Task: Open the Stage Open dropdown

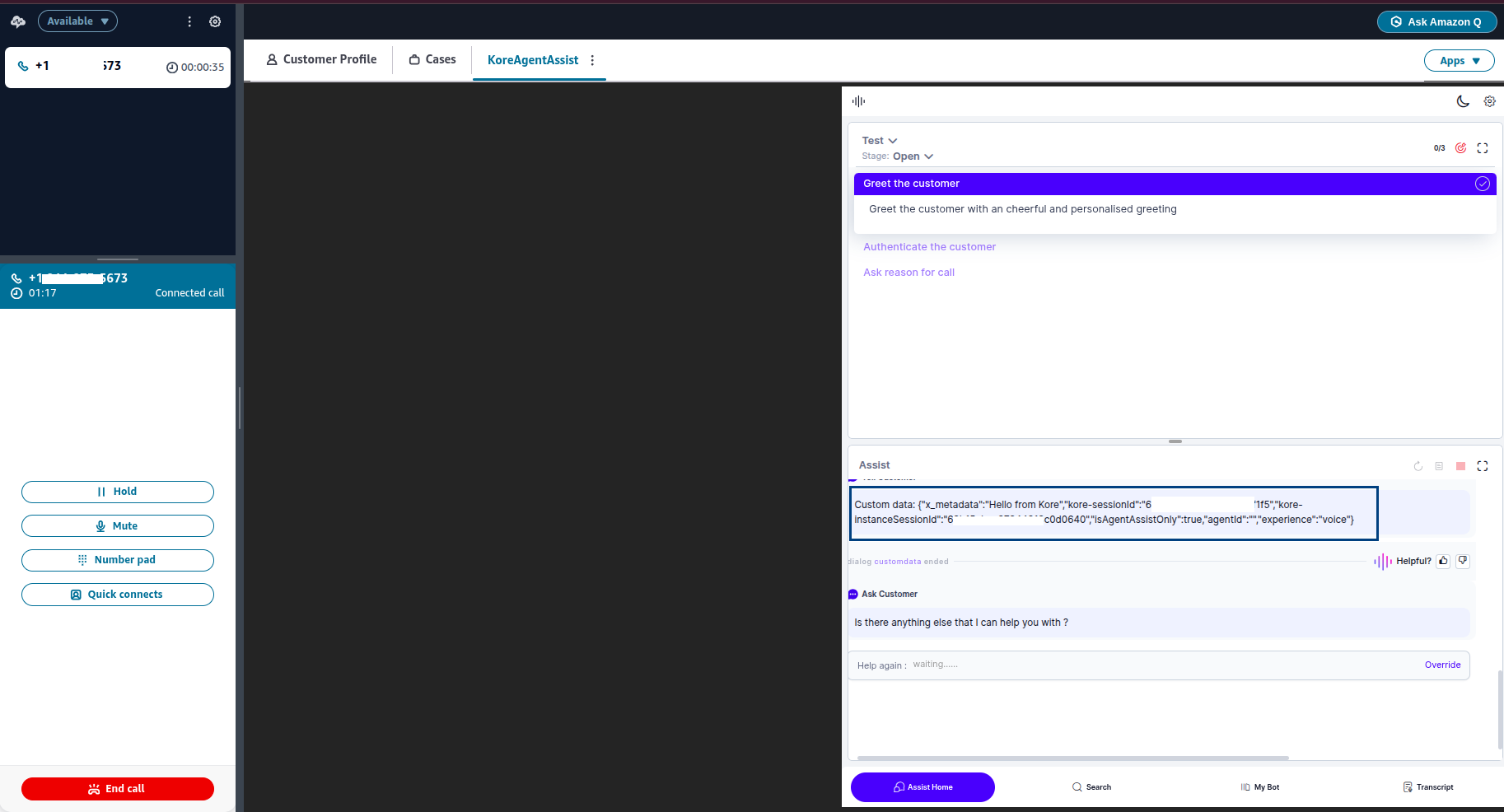Action: coord(913,156)
